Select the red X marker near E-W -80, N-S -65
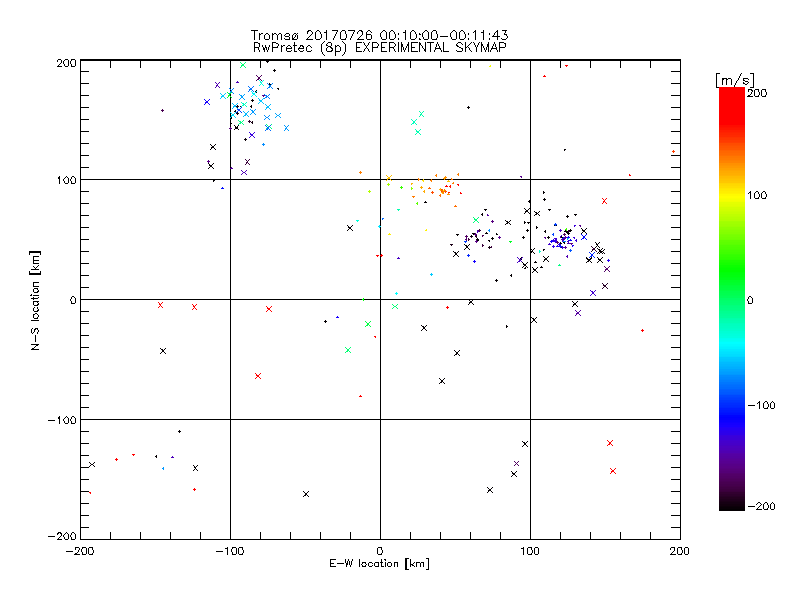 258,376
